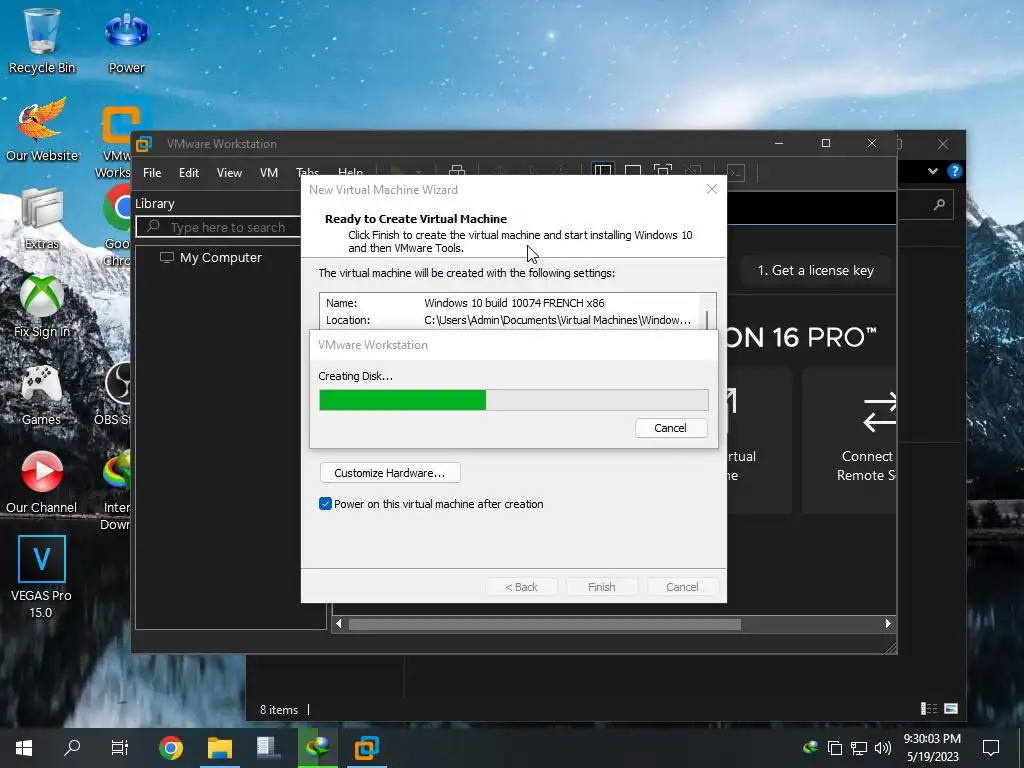The image size is (1024, 768).
Task: Open the File menu
Action: (x=152, y=172)
